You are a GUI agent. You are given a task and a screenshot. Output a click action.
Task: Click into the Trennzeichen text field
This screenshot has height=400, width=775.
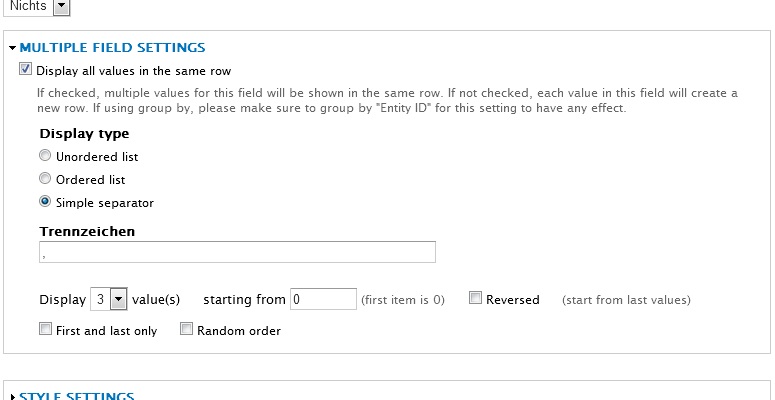[x=237, y=252]
